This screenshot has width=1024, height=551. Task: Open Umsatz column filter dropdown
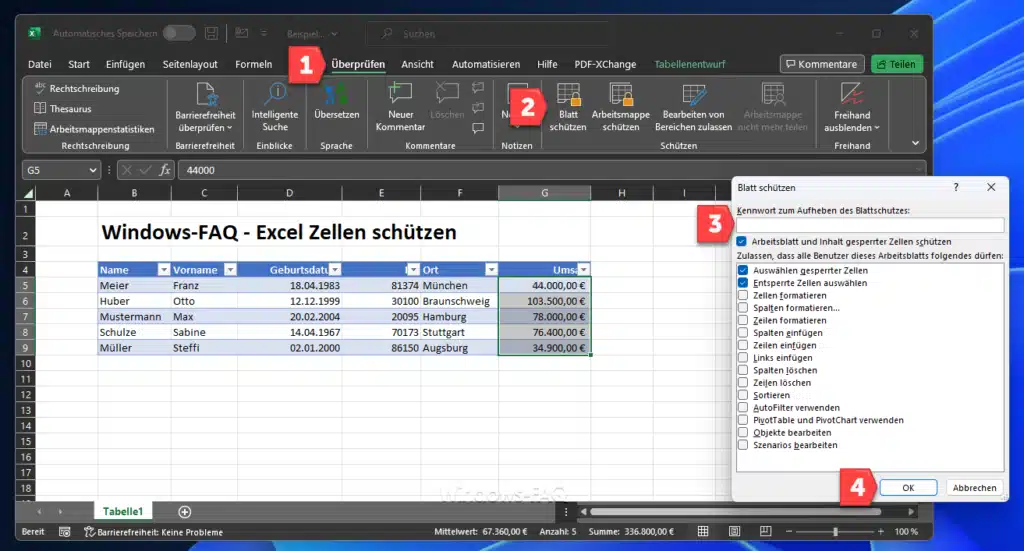point(584,270)
